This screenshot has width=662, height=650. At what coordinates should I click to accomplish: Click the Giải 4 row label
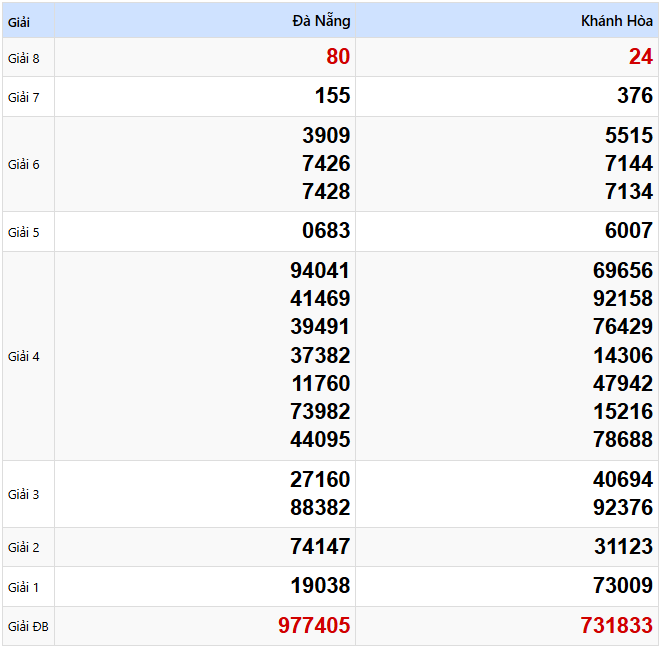tap(24, 356)
